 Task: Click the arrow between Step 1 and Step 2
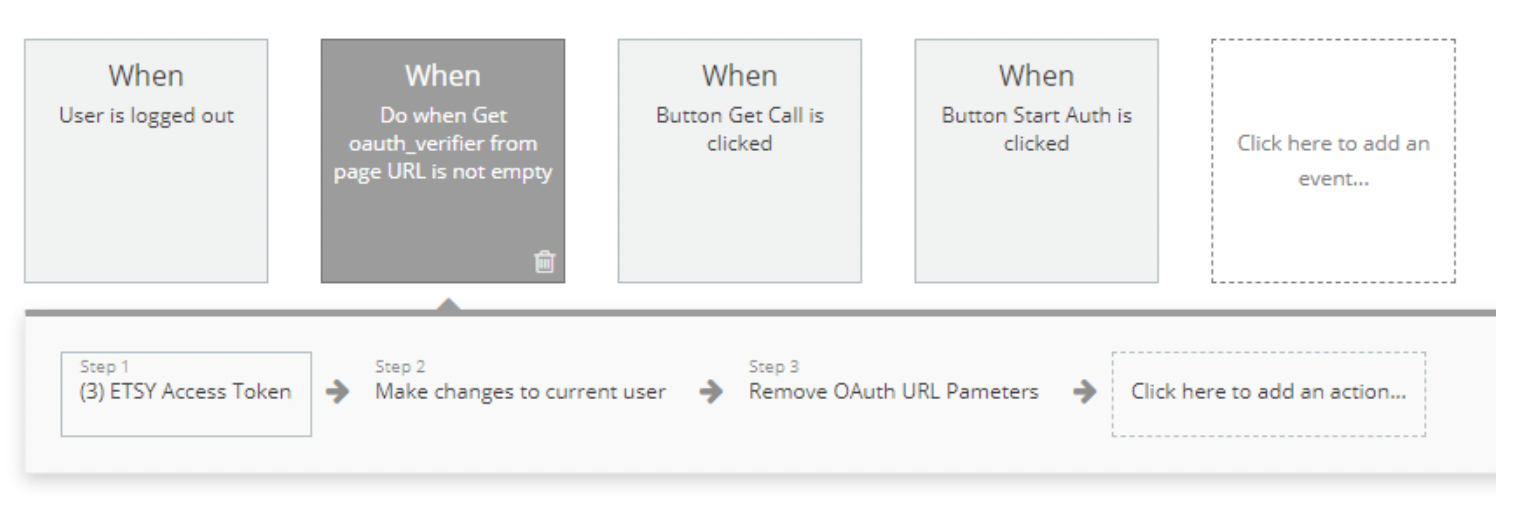(x=339, y=393)
